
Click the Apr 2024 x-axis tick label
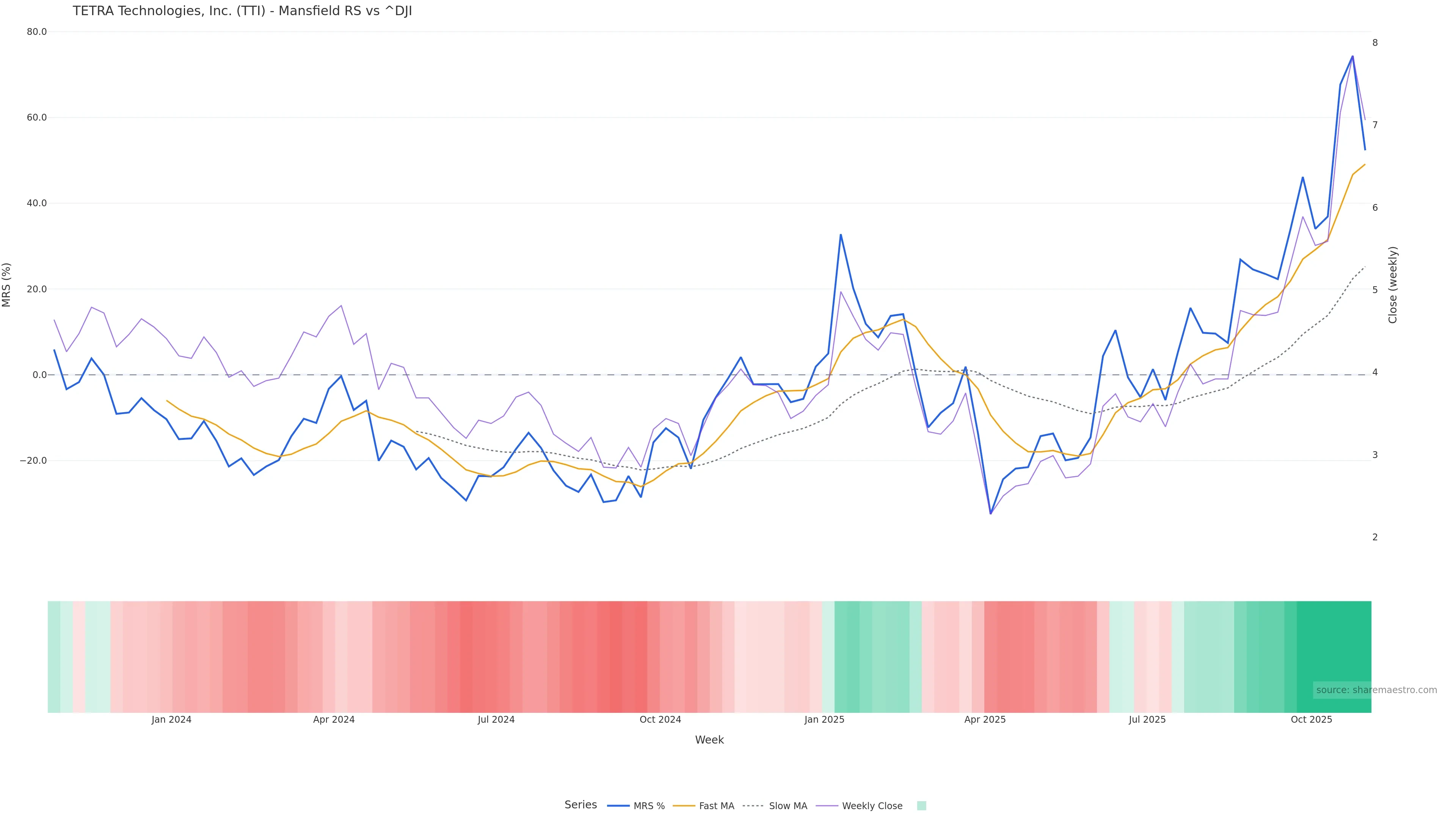click(334, 720)
